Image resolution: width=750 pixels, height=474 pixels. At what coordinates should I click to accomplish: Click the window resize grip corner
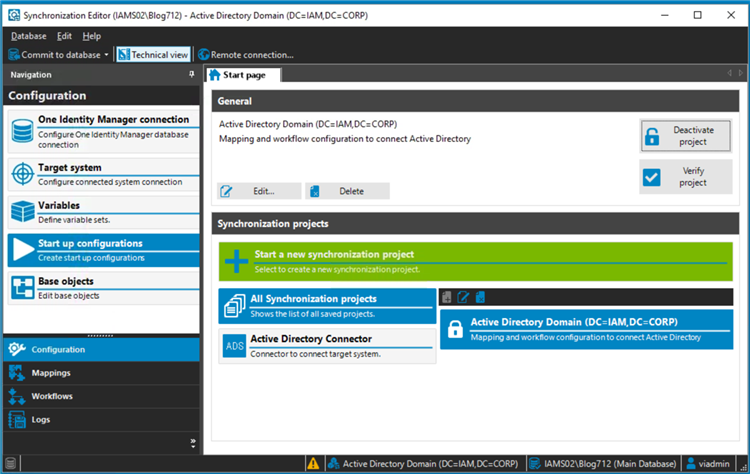(x=744, y=468)
